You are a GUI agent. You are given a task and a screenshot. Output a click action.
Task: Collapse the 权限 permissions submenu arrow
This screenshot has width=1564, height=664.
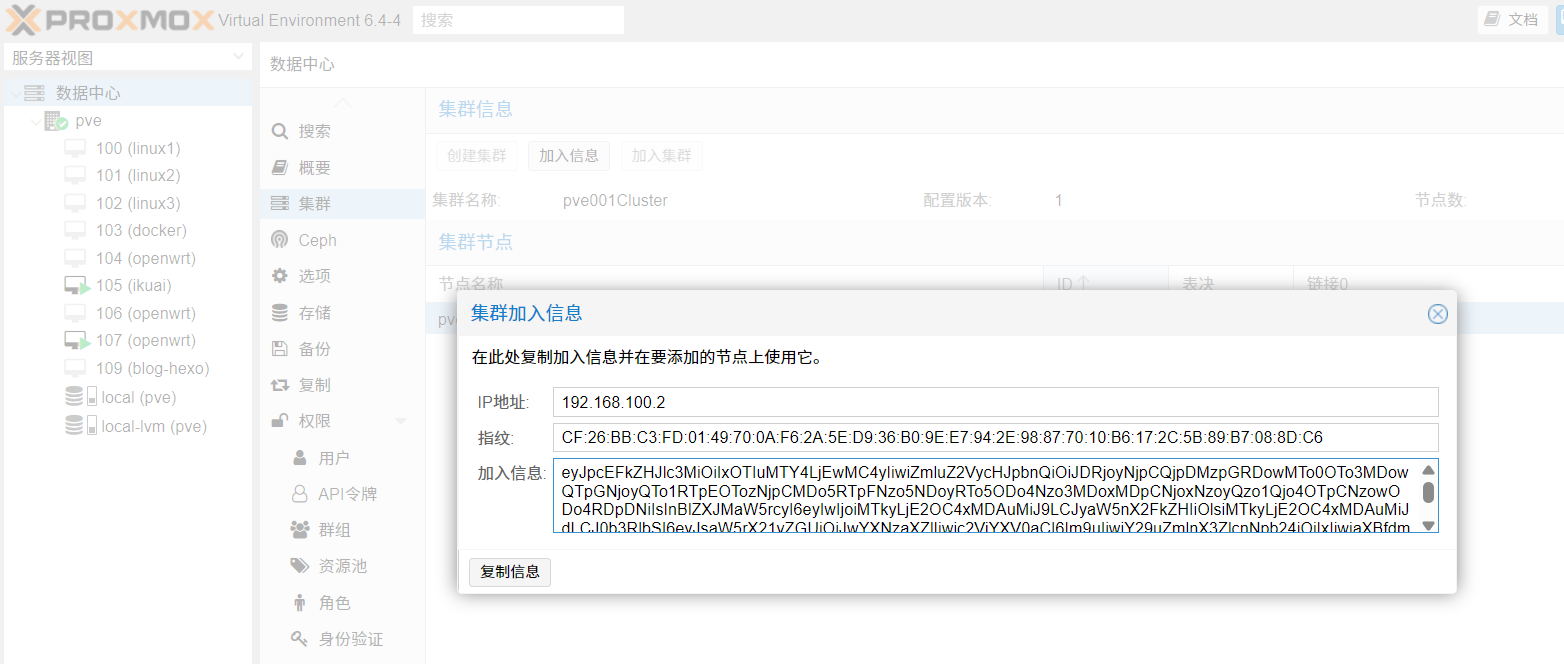400,421
